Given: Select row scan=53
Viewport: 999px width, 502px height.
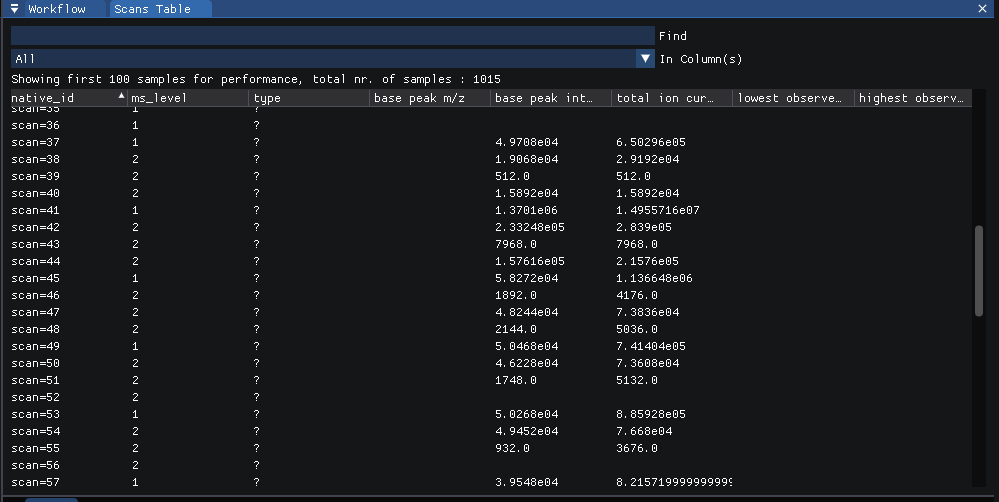Looking at the screenshot, I should [491, 414].
